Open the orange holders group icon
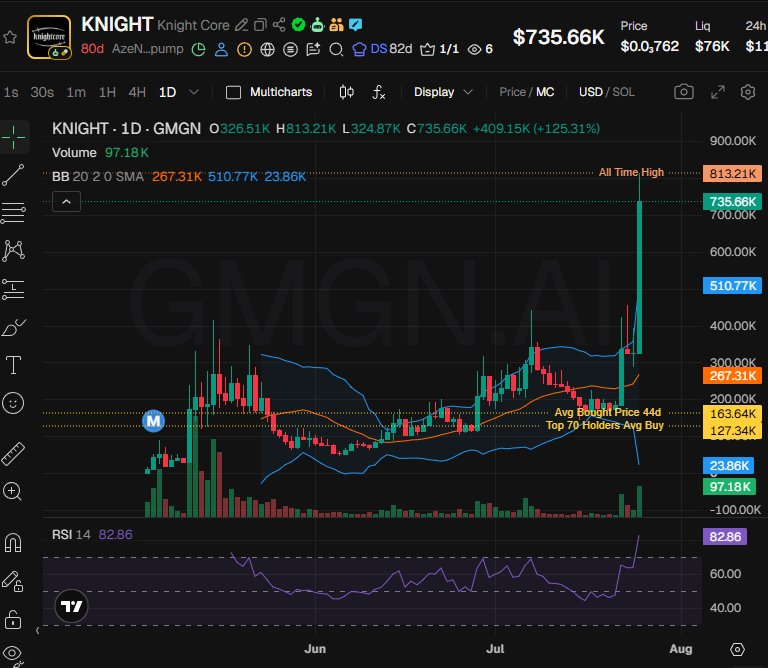Screen dimensions: 768x668 tap(336, 24)
